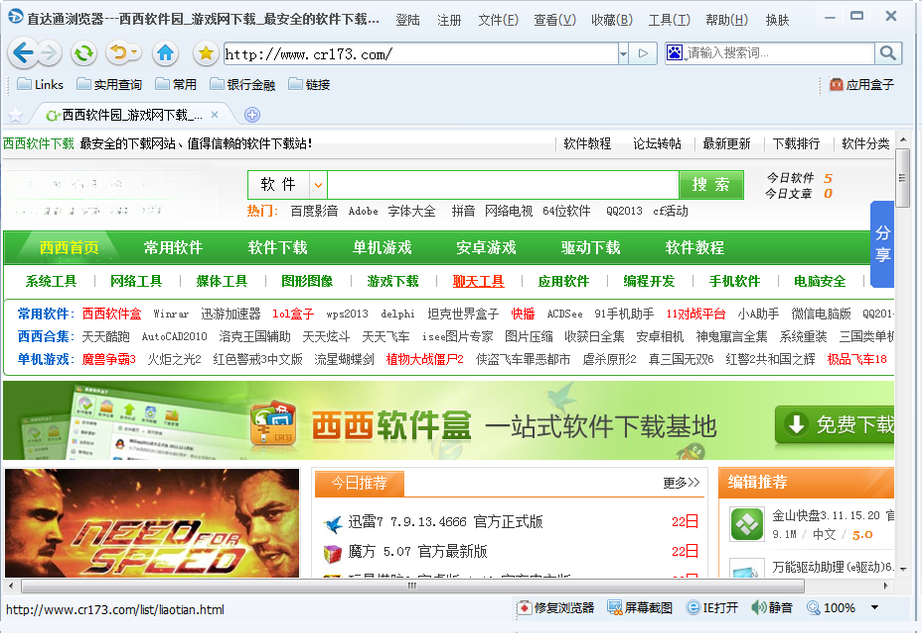Click the 聊天工具 category link
Image resolution: width=922 pixels, height=633 pixels.
tap(478, 282)
